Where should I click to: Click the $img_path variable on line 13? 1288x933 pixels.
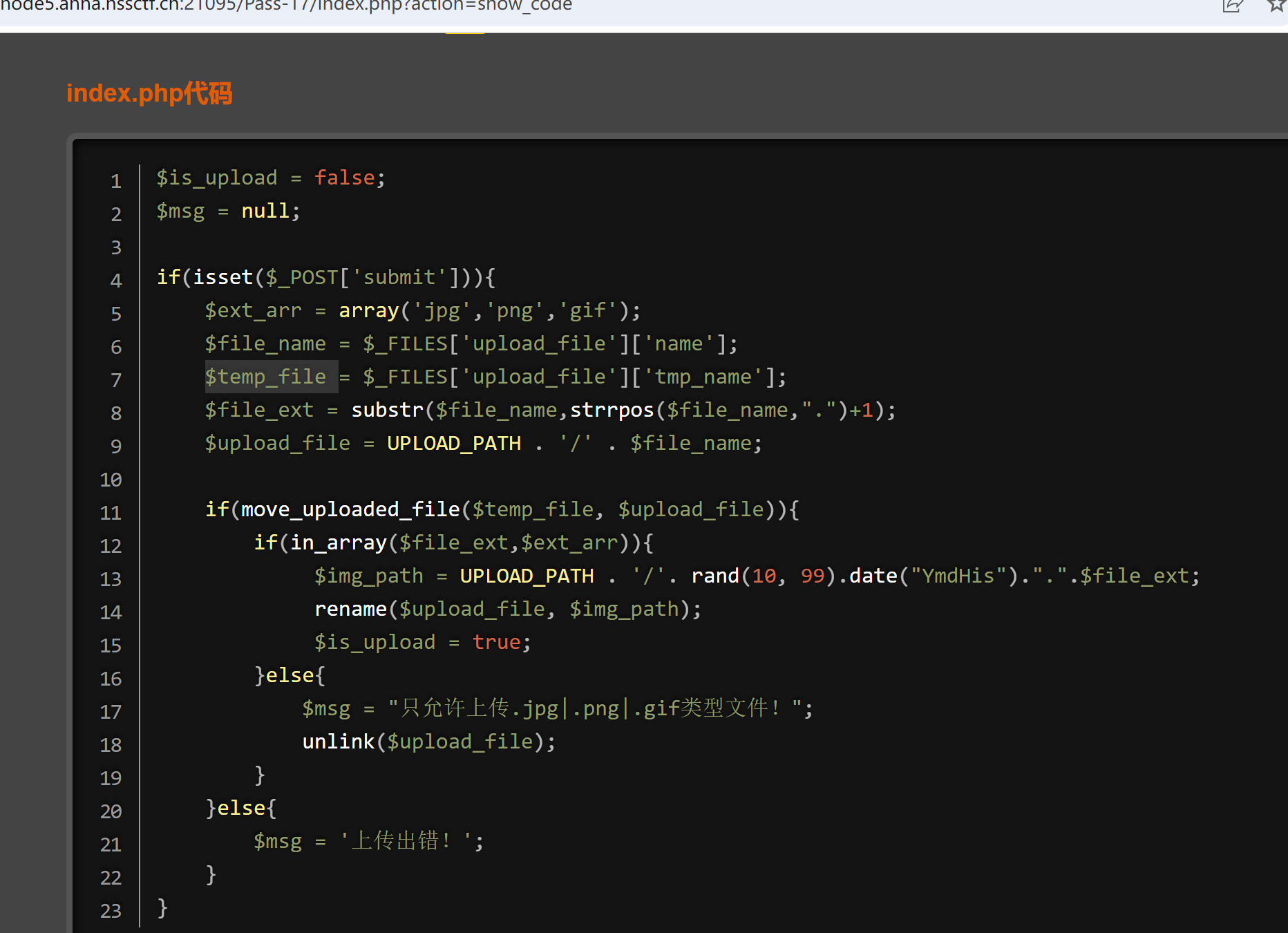pos(368,576)
